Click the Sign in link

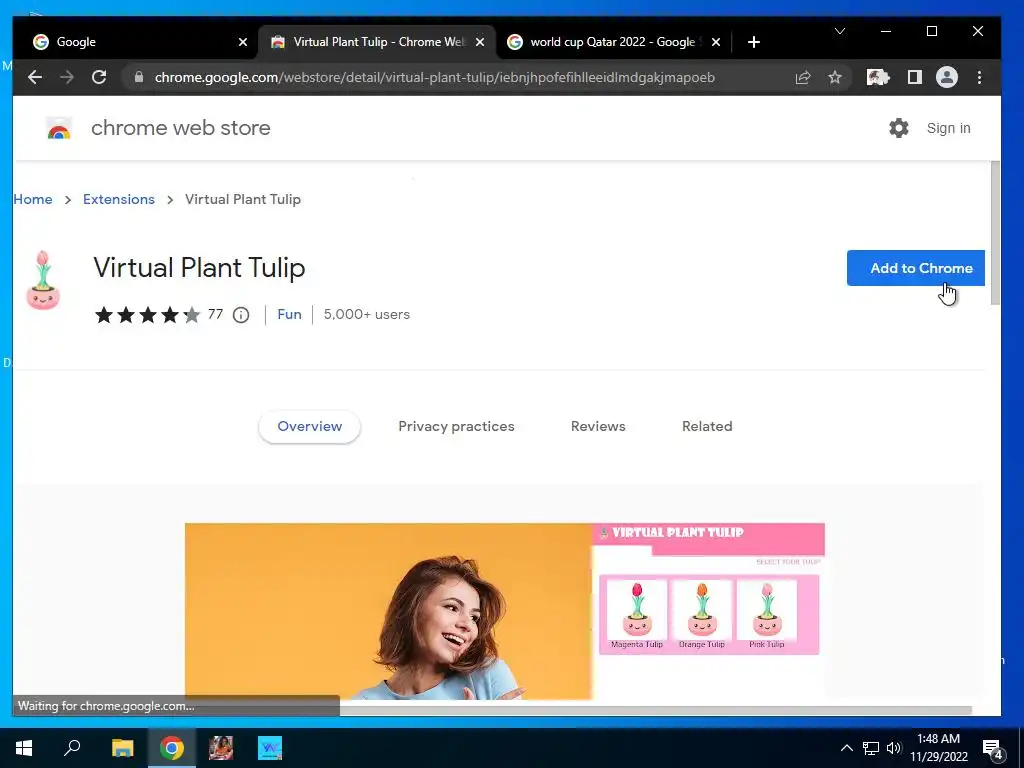[948, 128]
